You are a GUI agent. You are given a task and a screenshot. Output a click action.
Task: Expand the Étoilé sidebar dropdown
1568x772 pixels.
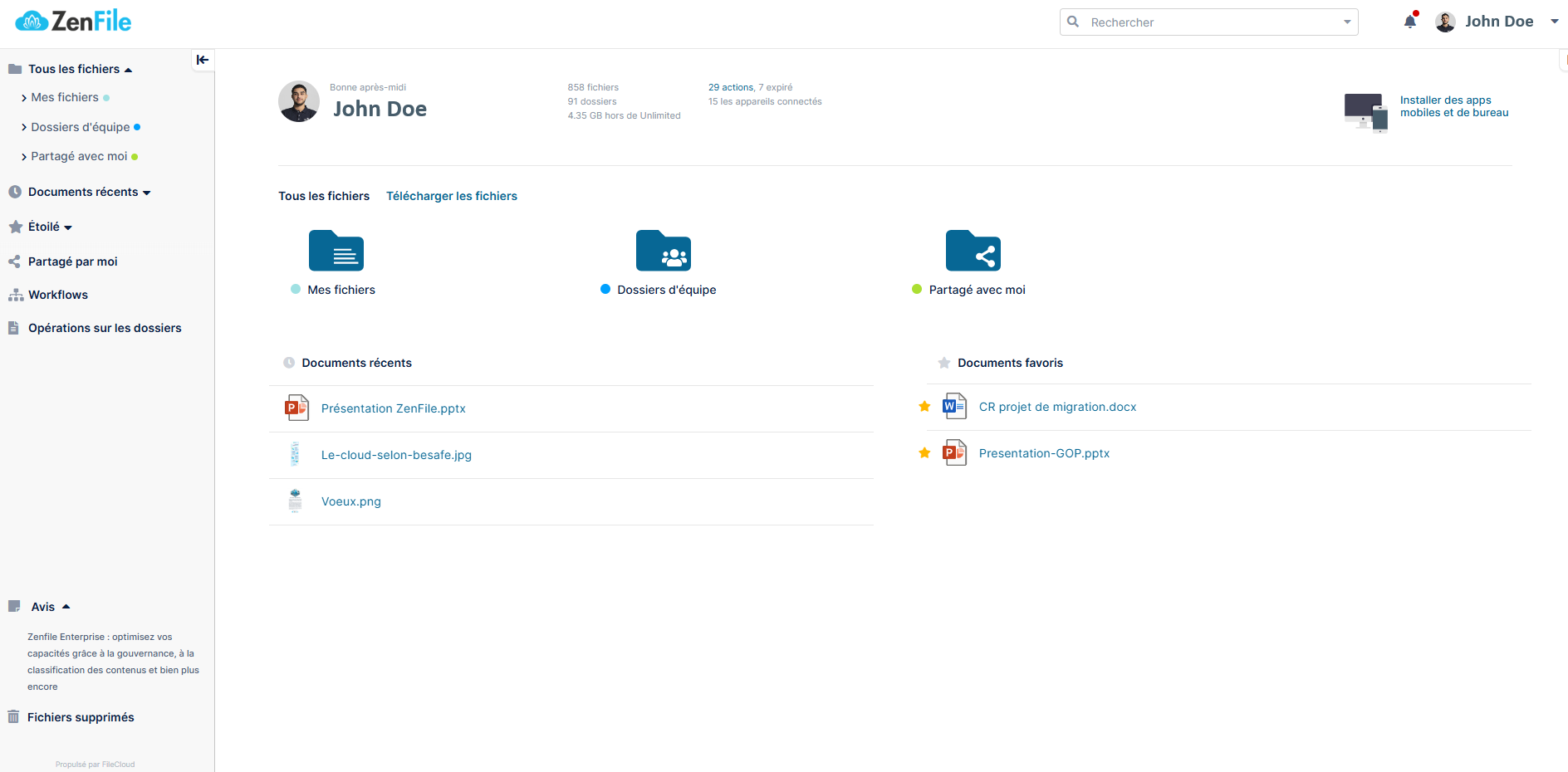[68, 227]
